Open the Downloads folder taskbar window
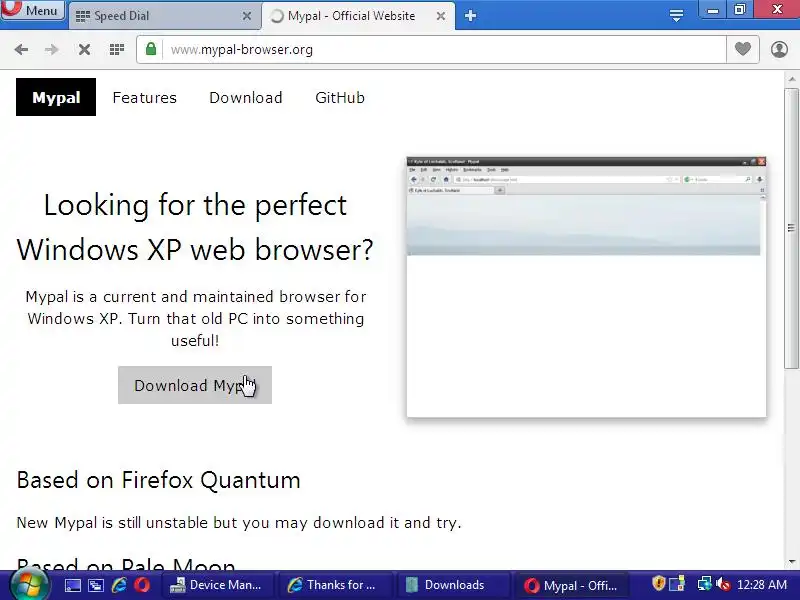800x600 pixels. (x=451, y=585)
